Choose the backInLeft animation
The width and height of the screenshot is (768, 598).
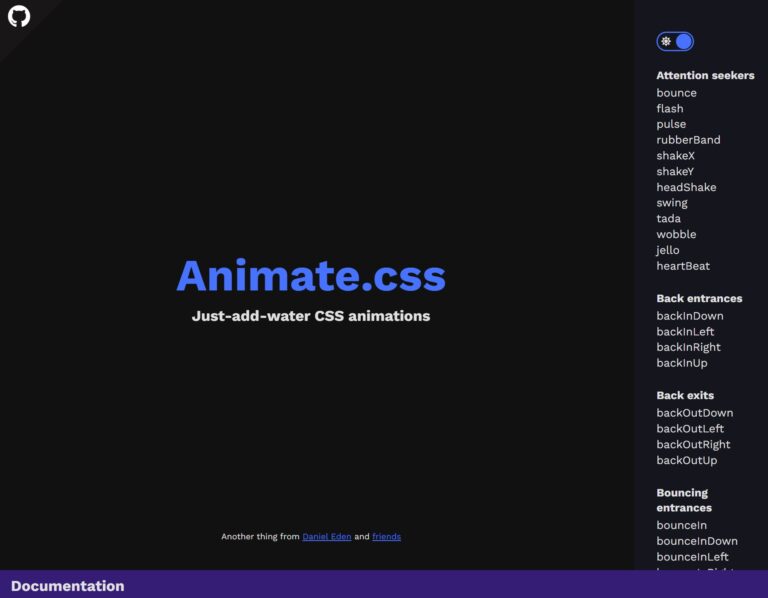(x=685, y=332)
